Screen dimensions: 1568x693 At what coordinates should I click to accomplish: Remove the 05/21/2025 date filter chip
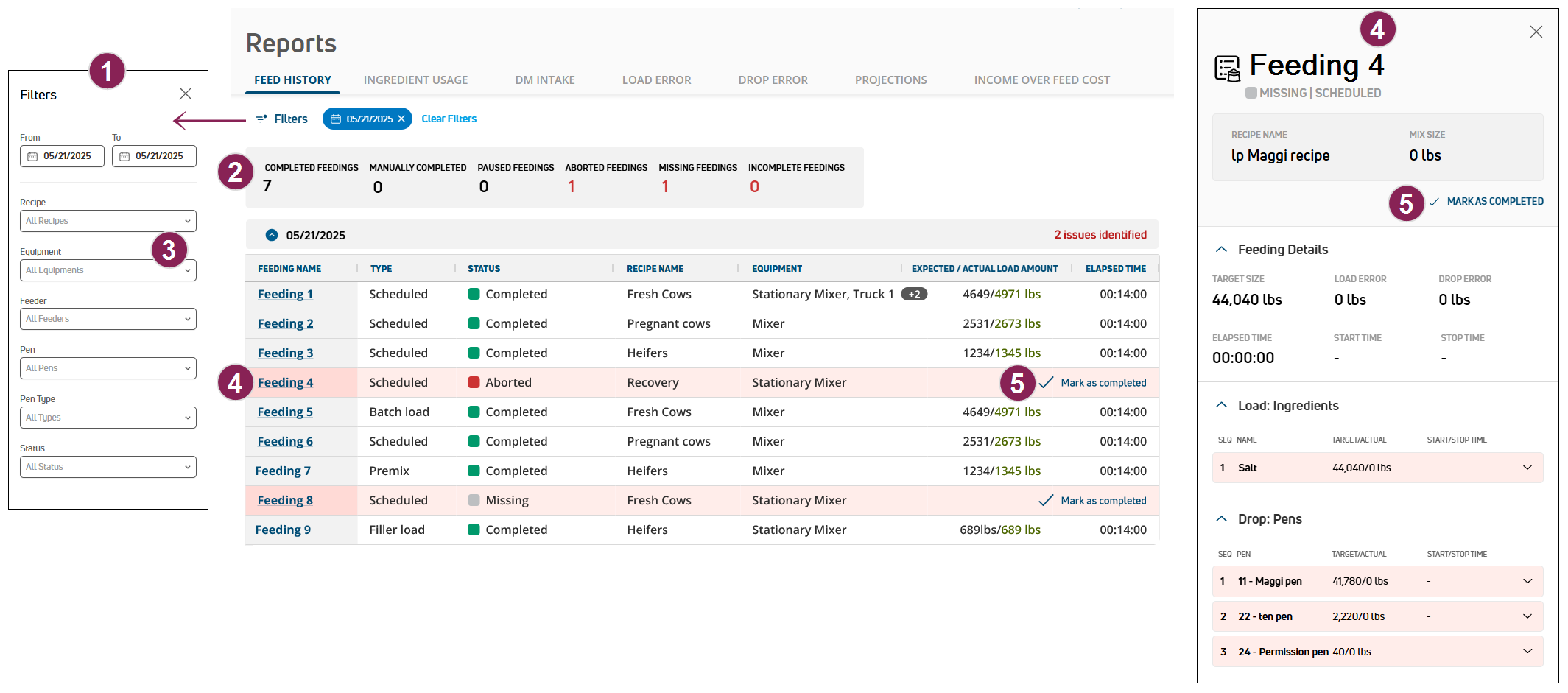(x=401, y=119)
